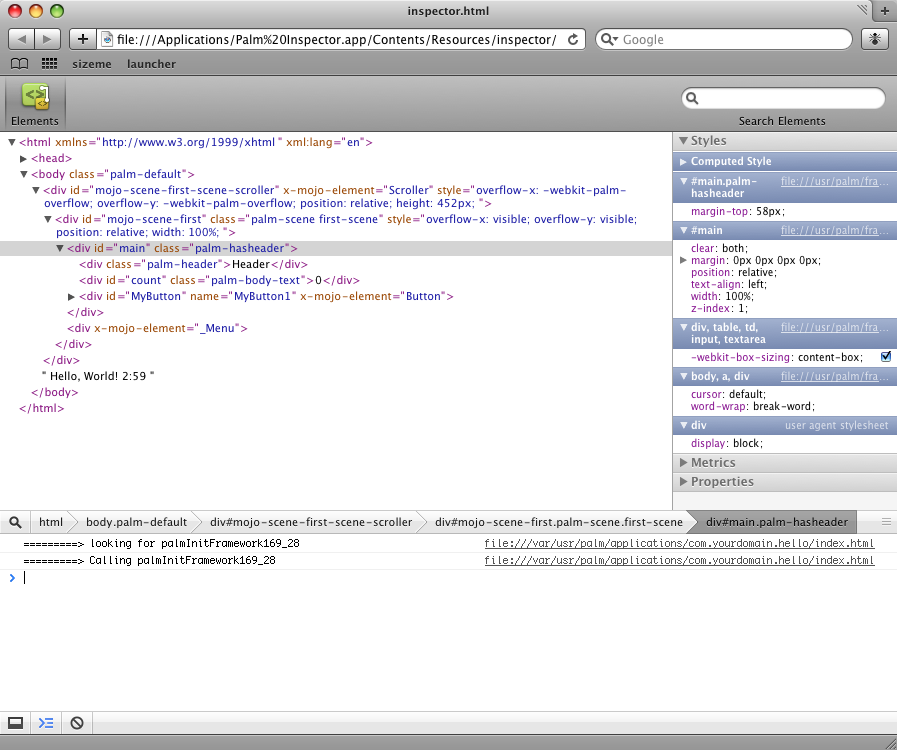Uncheck the -webkit-box-sizing property checkbox
This screenshot has width=897, height=750.
pos(885,357)
